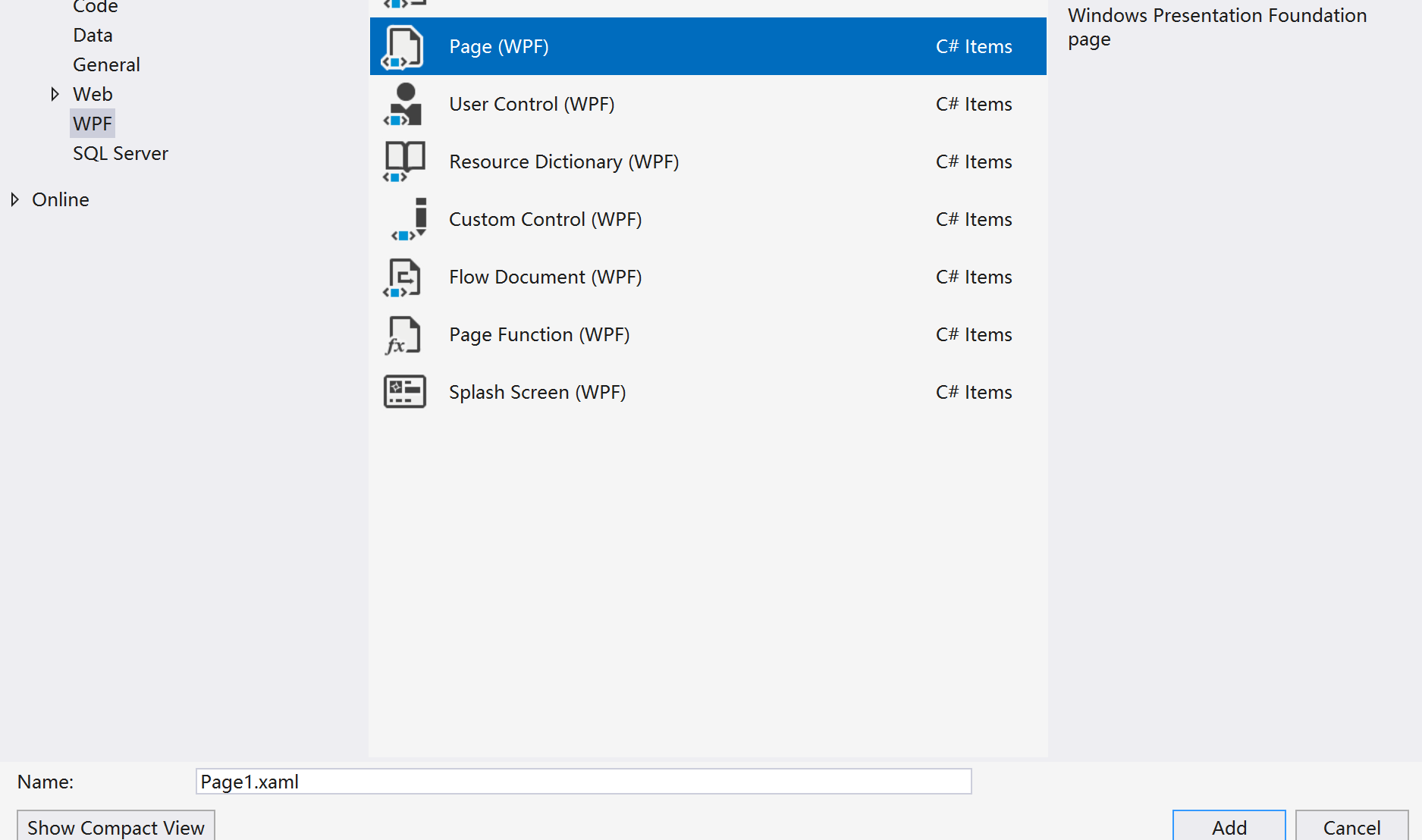Click the Splash Screen (WPF) icon

404,392
